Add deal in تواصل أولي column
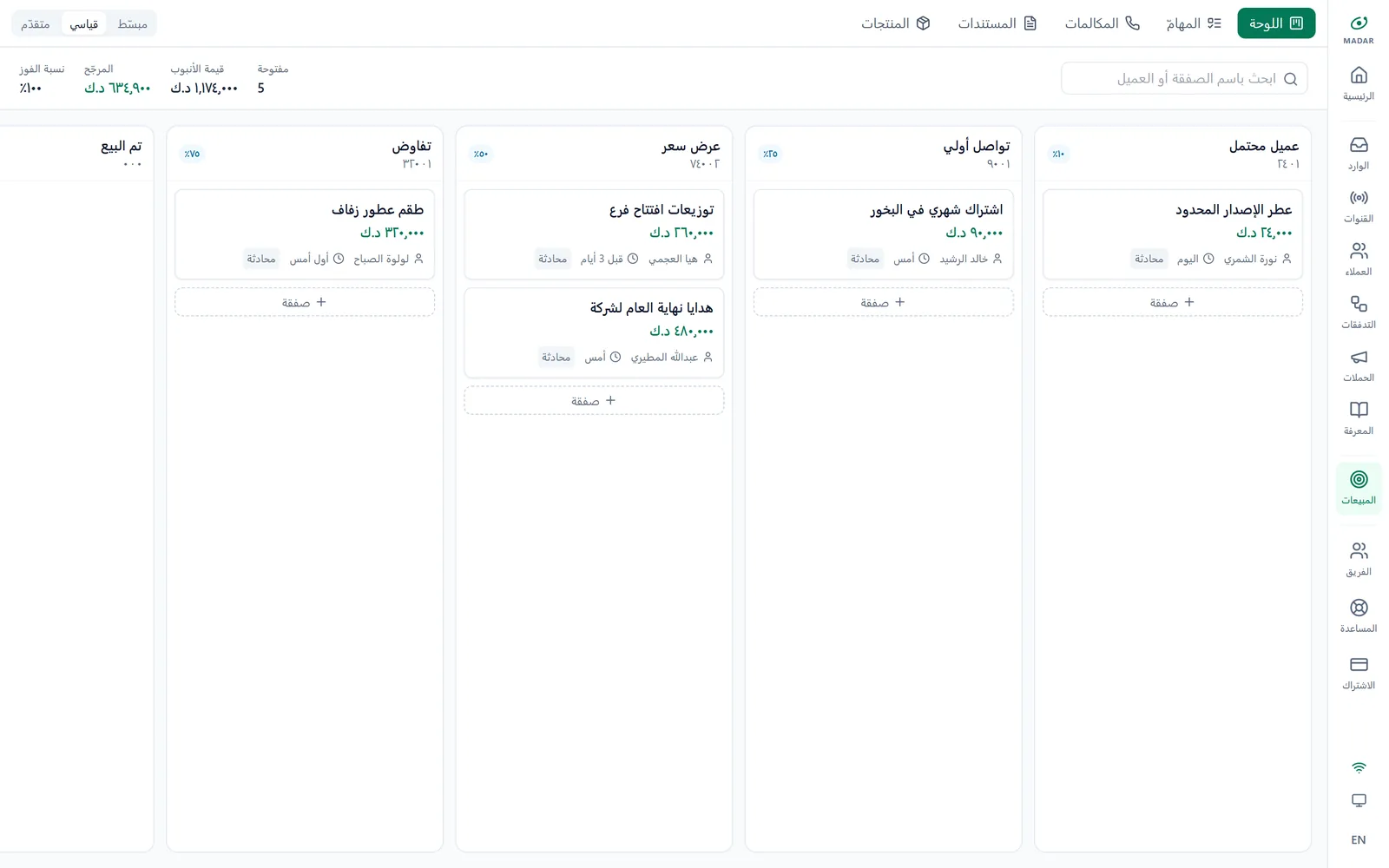This screenshot has height=868, width=1389. (x=884, y=302)
